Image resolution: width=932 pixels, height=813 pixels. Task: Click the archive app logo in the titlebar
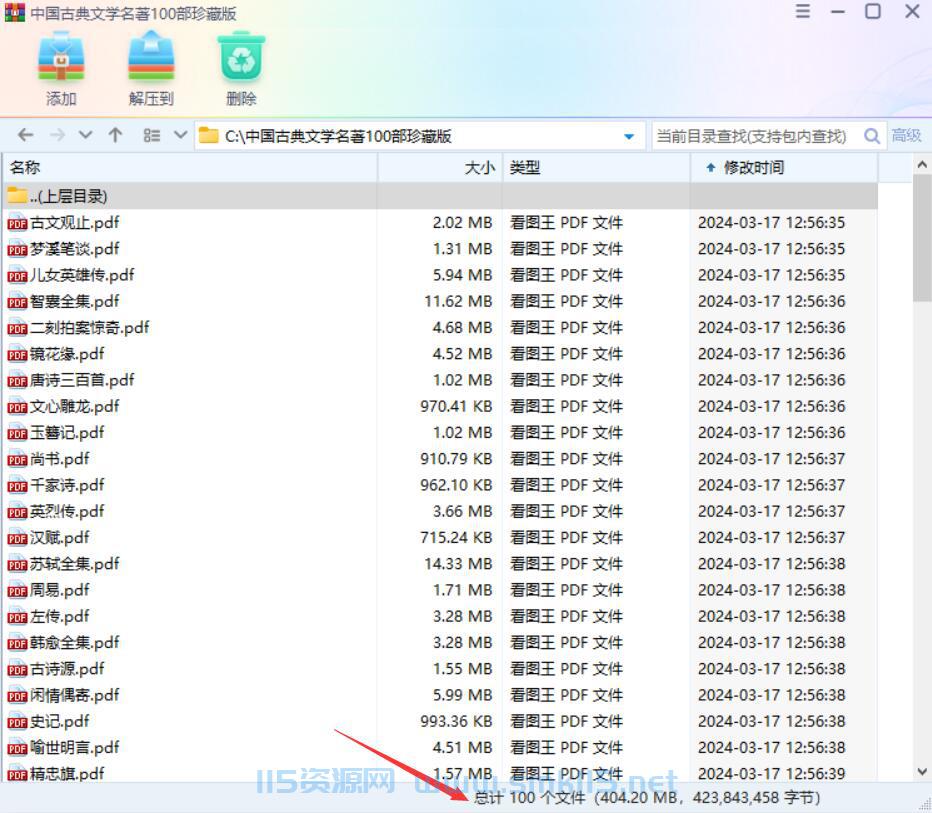click(13, 12)
